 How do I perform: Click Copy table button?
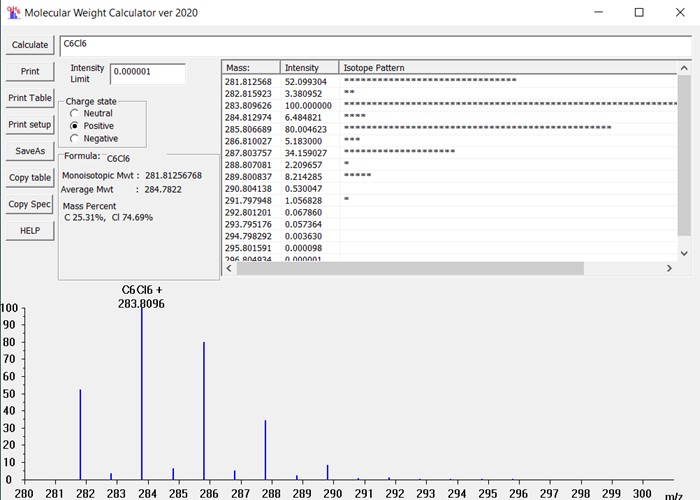30,178
